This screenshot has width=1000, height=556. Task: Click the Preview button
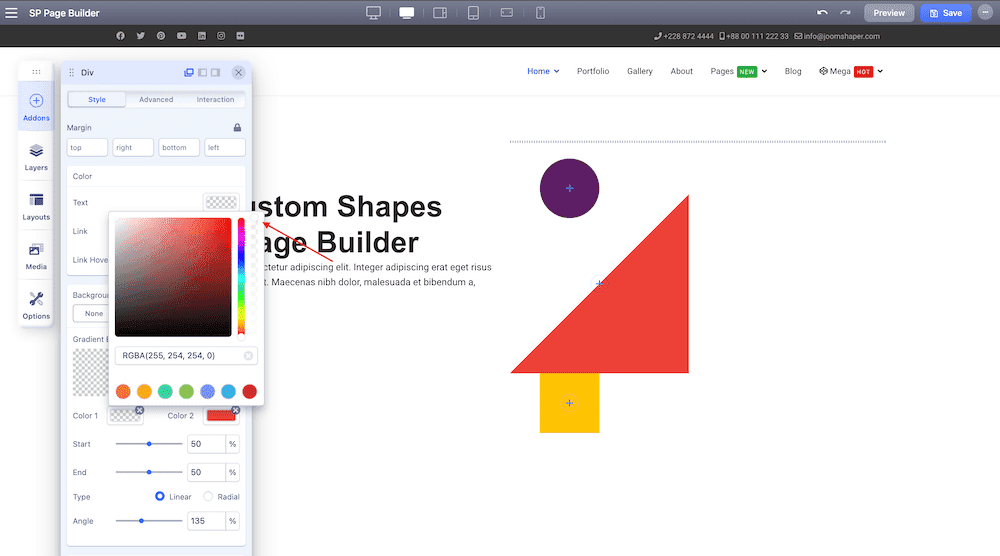pyautogui.click(x=889, y=13)
